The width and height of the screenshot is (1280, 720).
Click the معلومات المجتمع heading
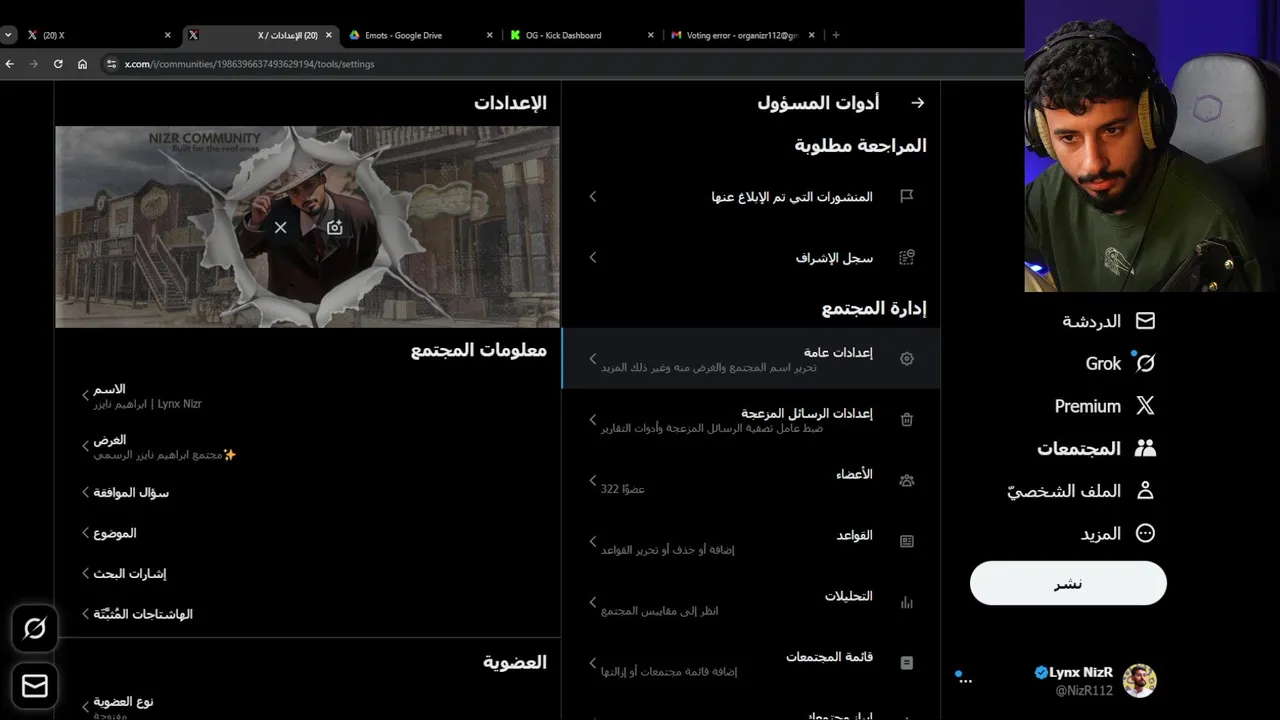click(479, 350)
